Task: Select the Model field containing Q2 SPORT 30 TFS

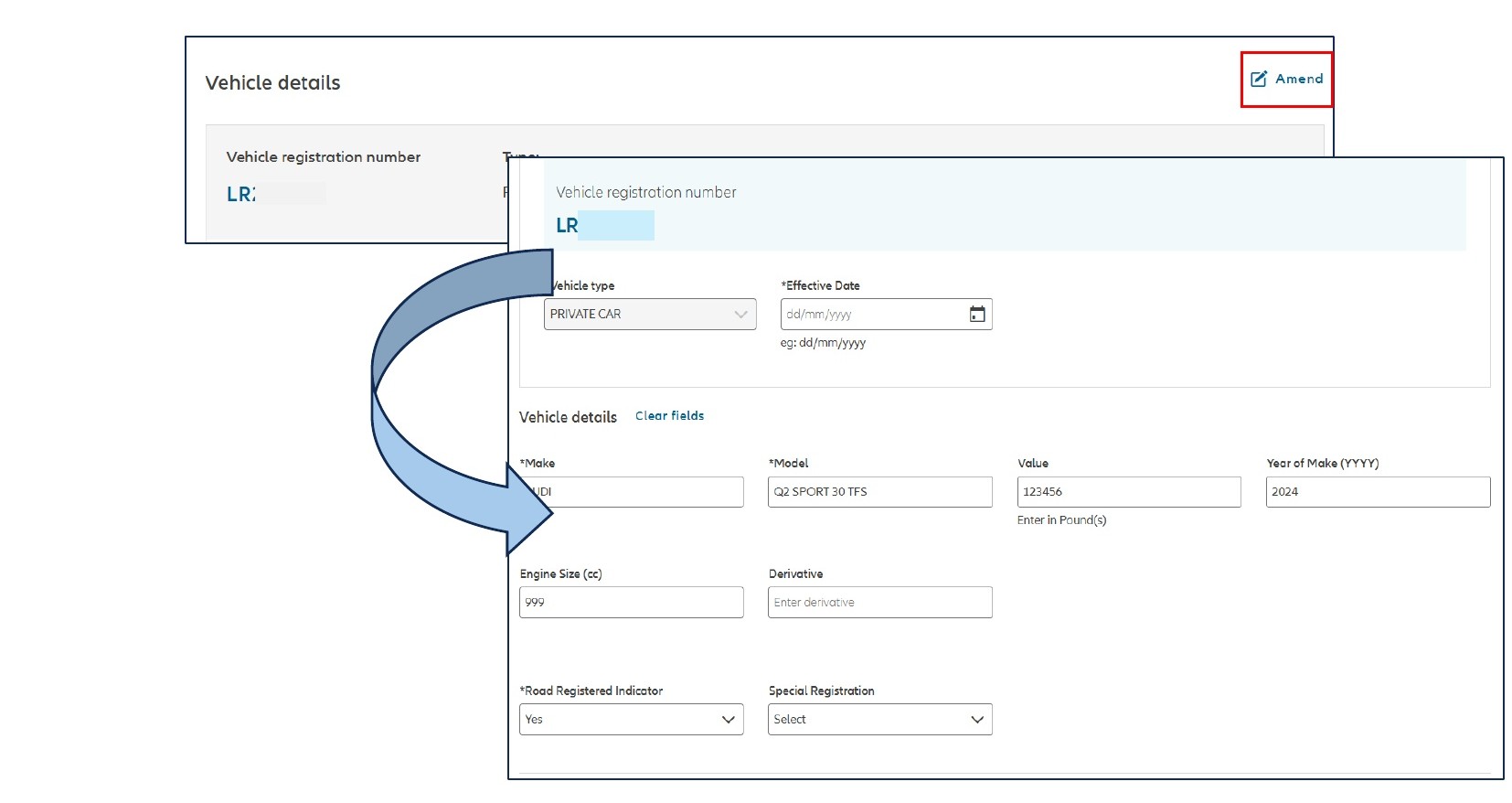Action: pyautogui.click(x=880, y=491)
